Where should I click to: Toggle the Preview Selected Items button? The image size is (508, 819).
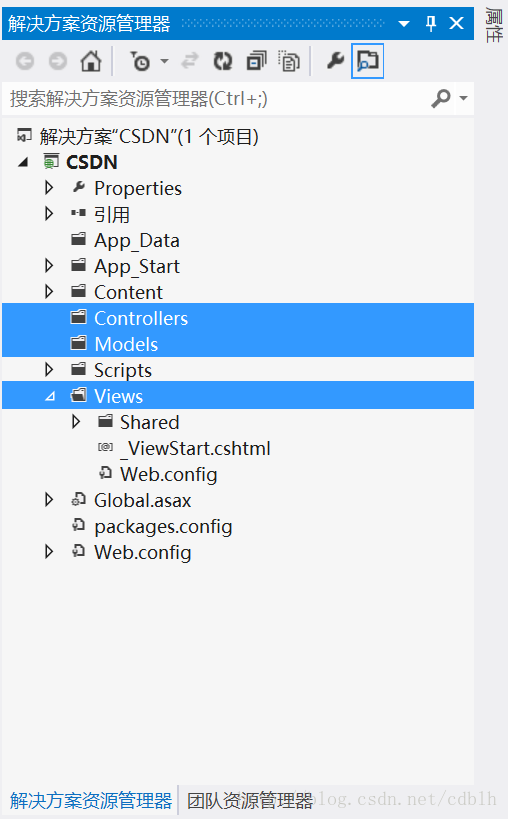point(368,61)
